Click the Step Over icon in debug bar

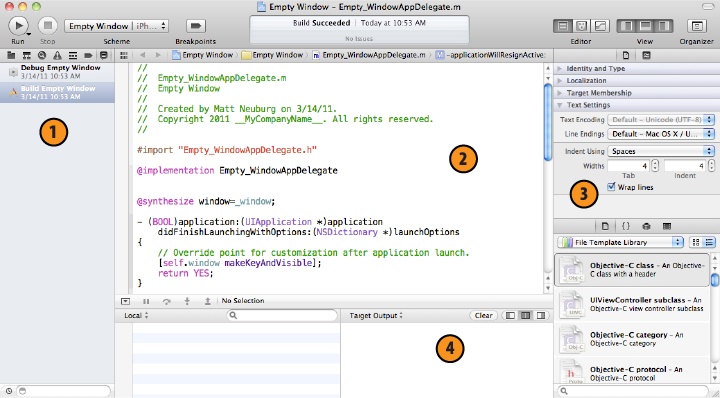pos(167,302)
